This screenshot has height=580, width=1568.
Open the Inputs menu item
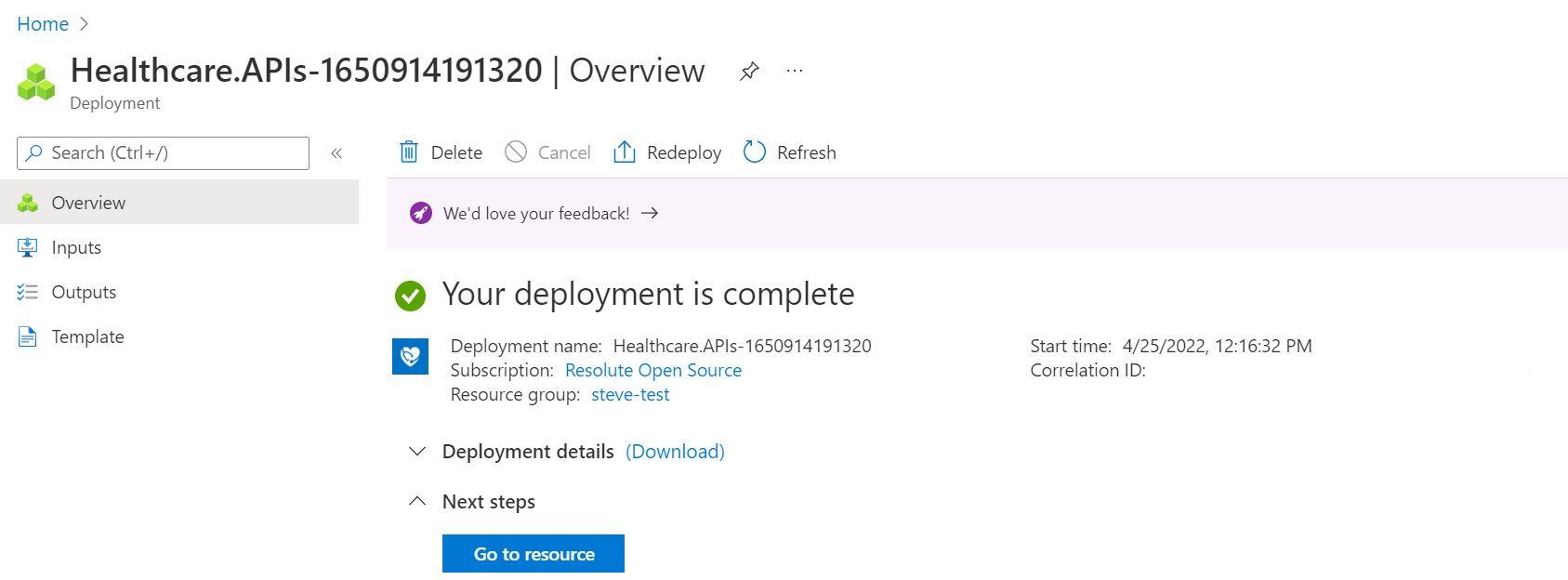[76, 247]
